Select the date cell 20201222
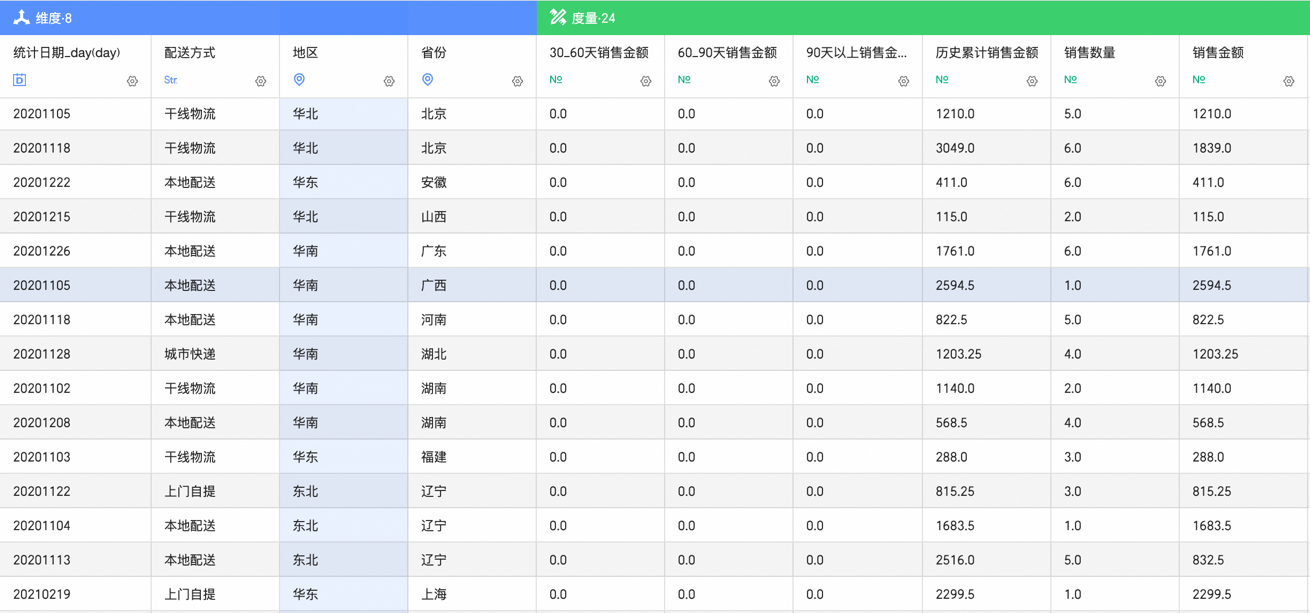 click(75, 183)
